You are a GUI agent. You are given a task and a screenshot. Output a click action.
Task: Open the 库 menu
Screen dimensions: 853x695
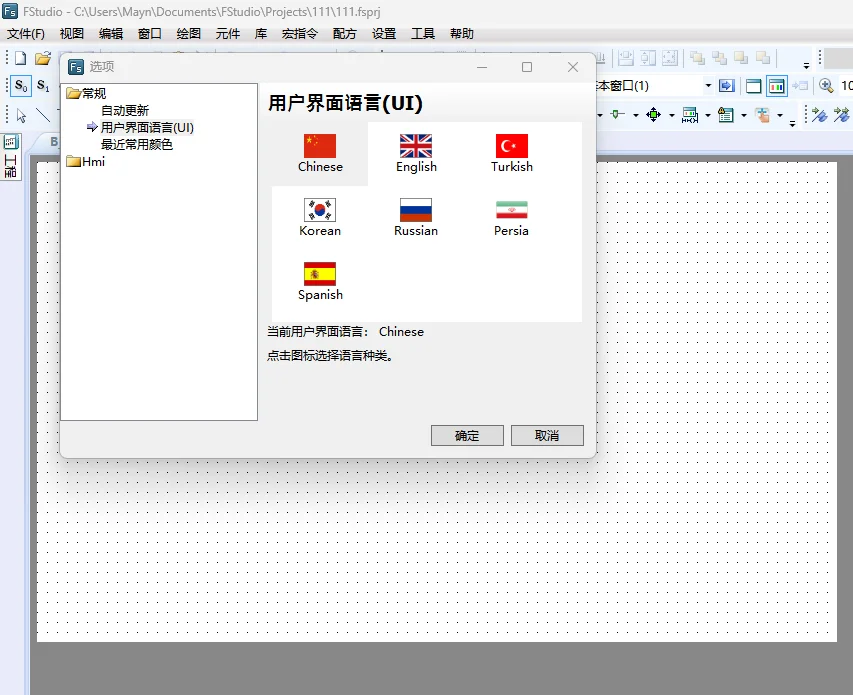click(x=261, y=34)
